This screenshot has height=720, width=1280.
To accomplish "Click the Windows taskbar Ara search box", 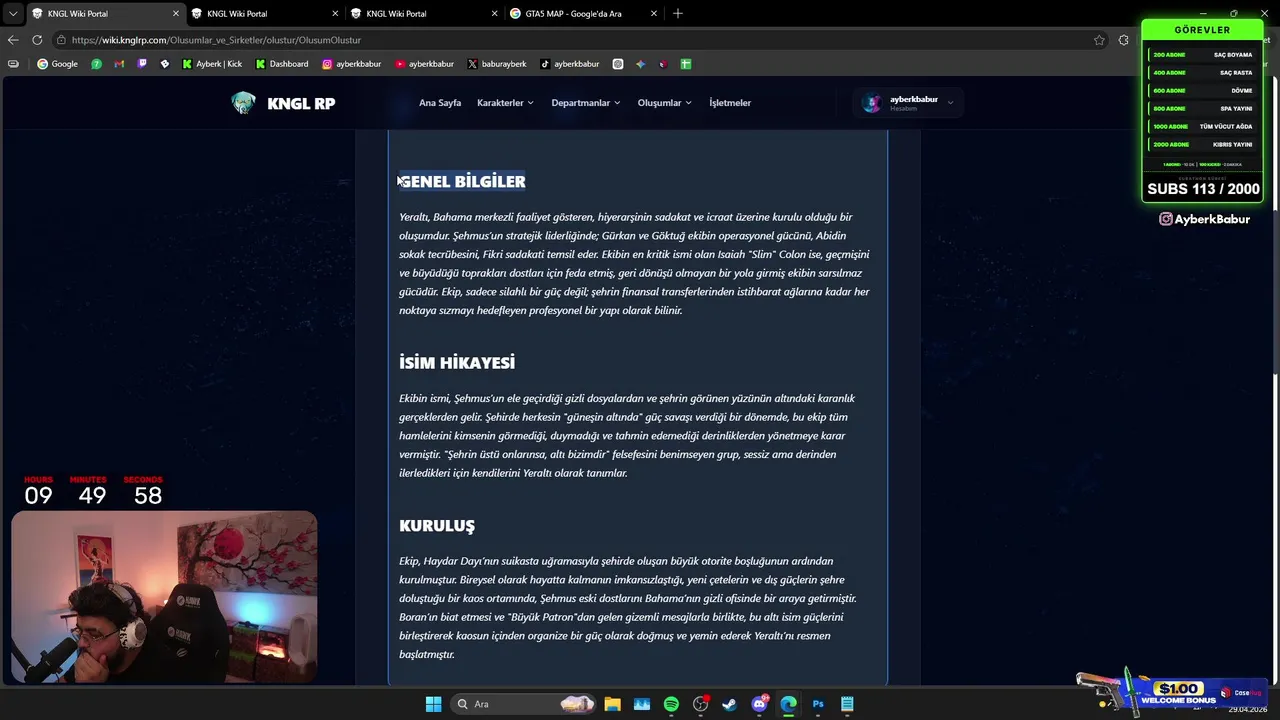I will pos(524,704).
